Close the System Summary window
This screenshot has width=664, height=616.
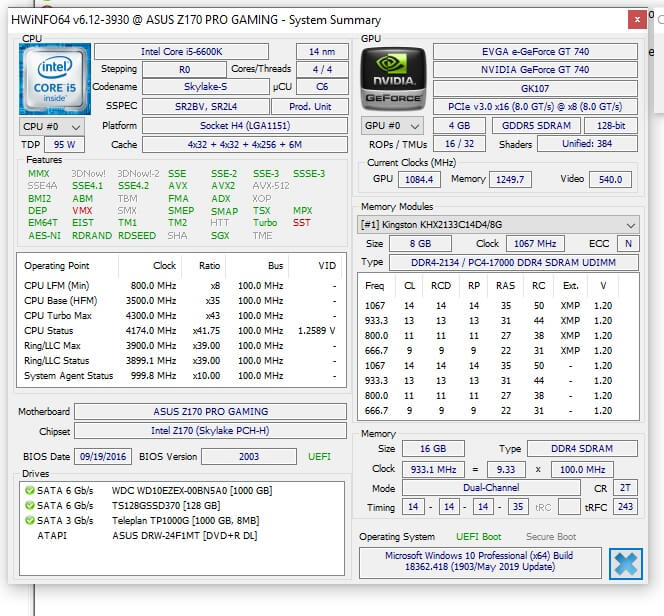point(636,19)
